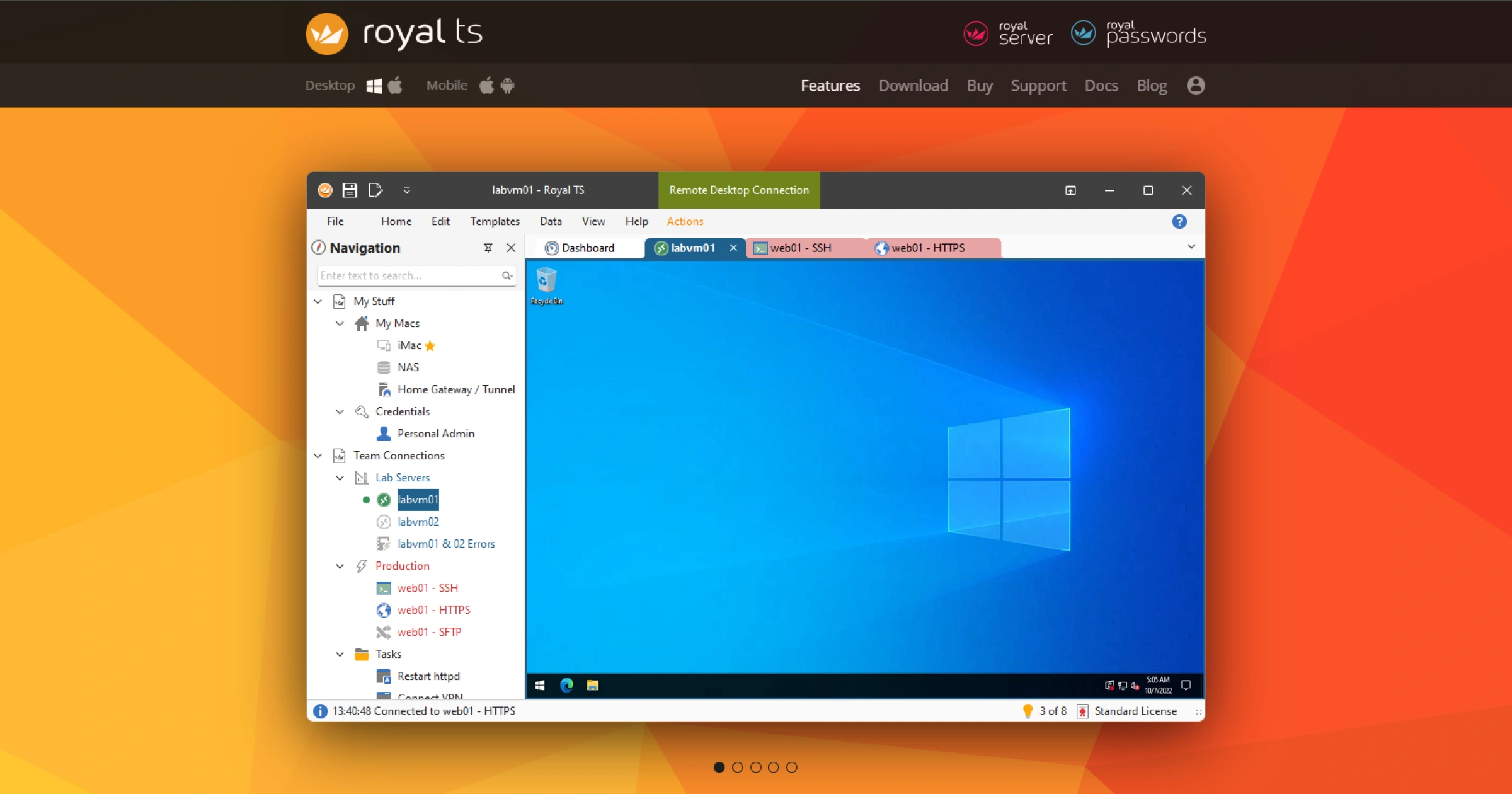Select iMac connection in tree
1512x794 pixels.
409,345
